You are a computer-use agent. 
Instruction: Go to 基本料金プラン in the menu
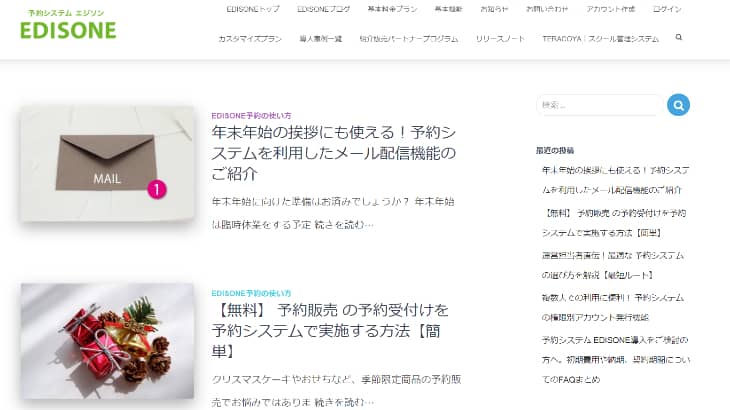point(392,9)
